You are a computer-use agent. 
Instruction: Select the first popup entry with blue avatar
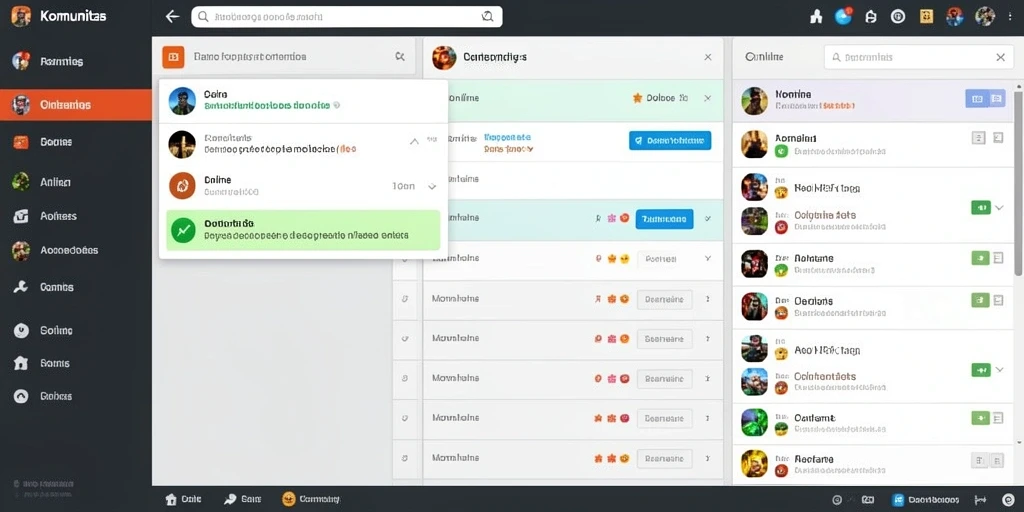[x=303, y=101]
